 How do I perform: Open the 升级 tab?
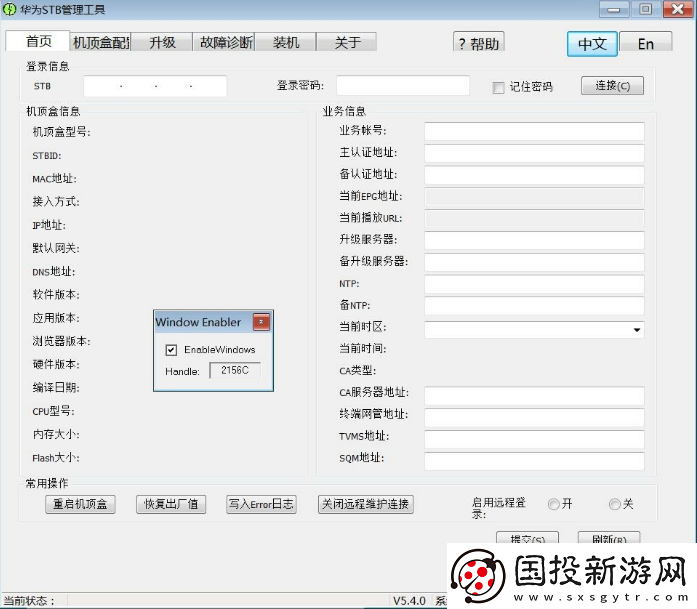coord(162,43)
